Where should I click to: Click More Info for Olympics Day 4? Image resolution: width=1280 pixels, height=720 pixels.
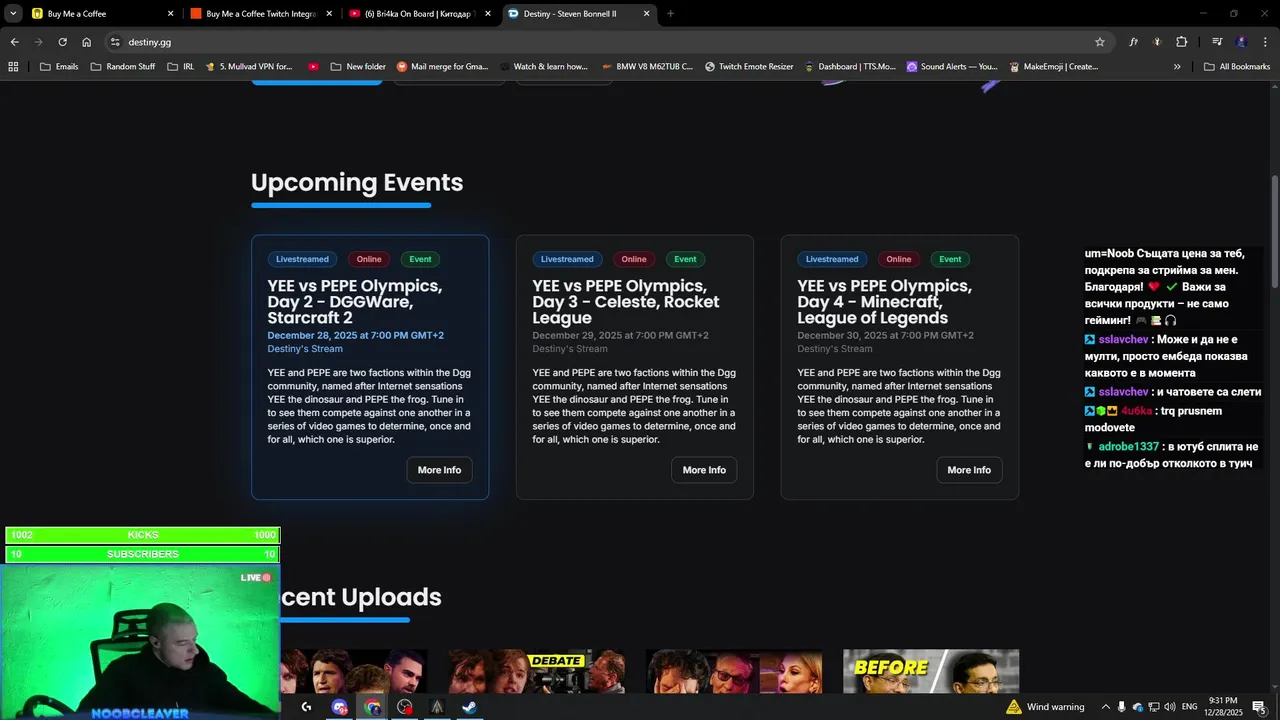(x=969, y=470)
